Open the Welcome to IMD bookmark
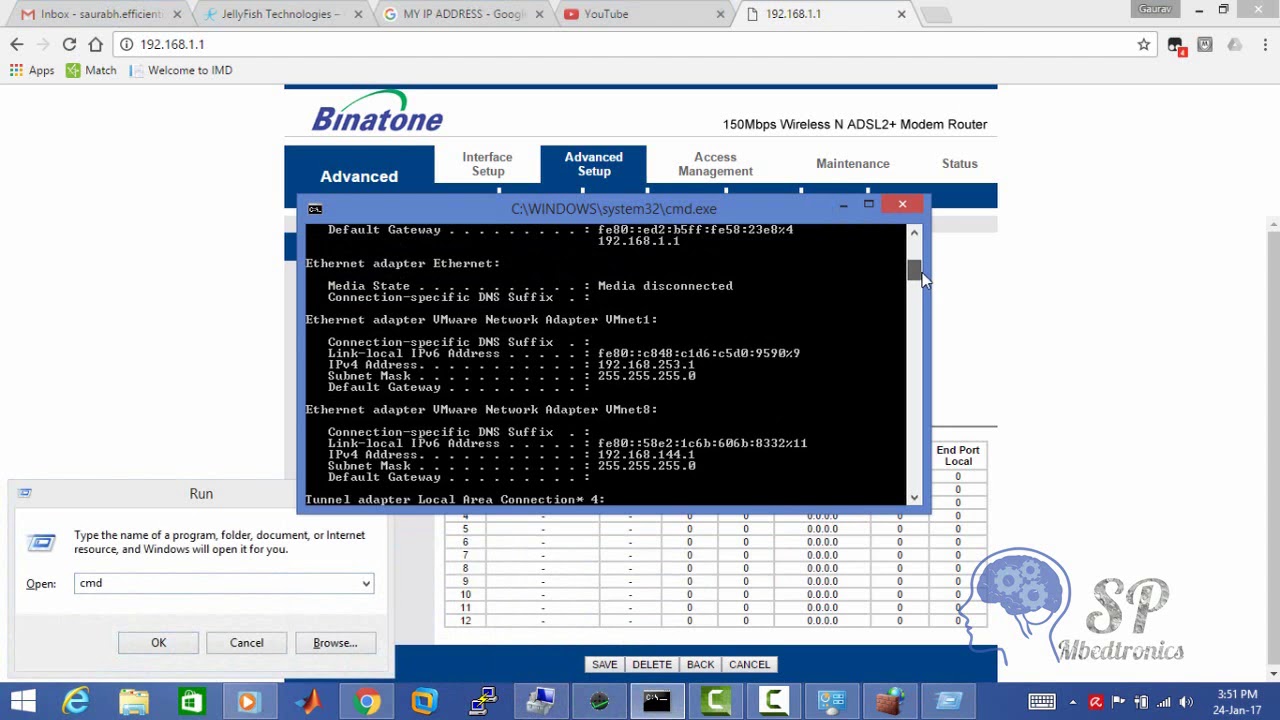 (x=181, y=70)
